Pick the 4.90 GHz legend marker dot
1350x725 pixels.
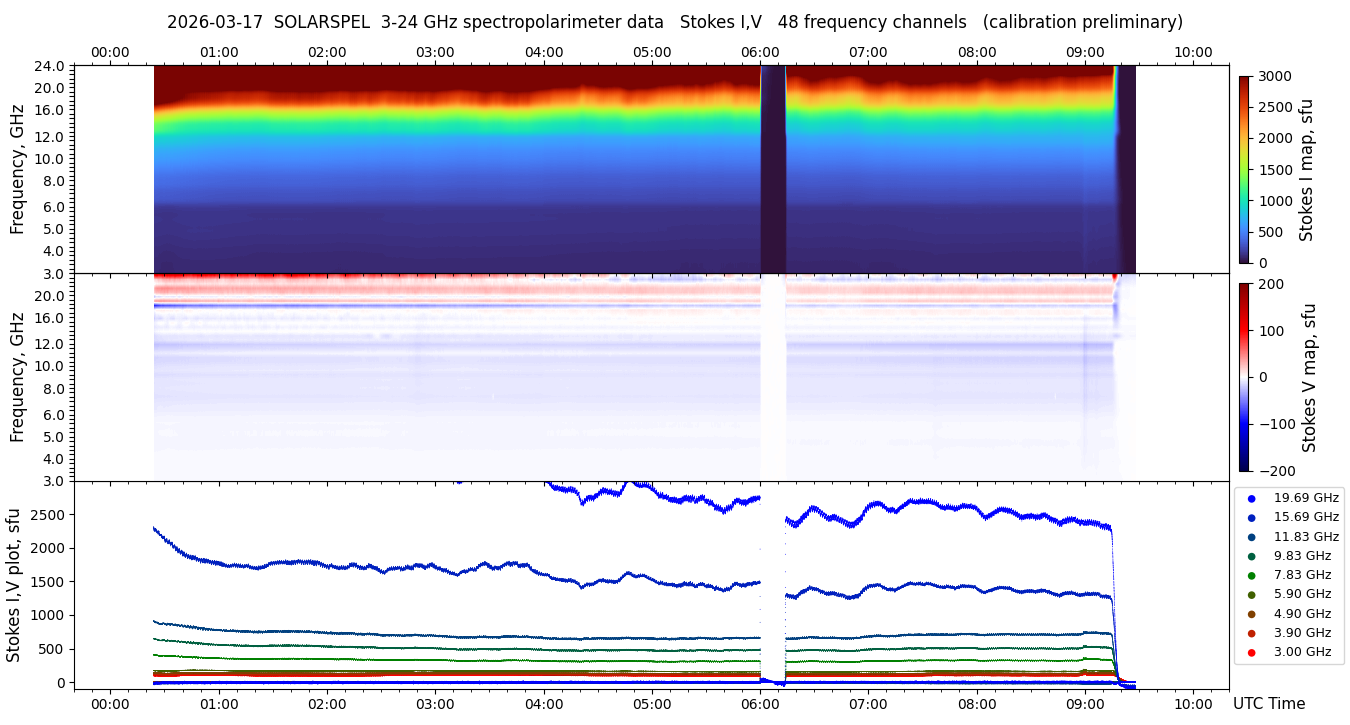point(1251,614)
